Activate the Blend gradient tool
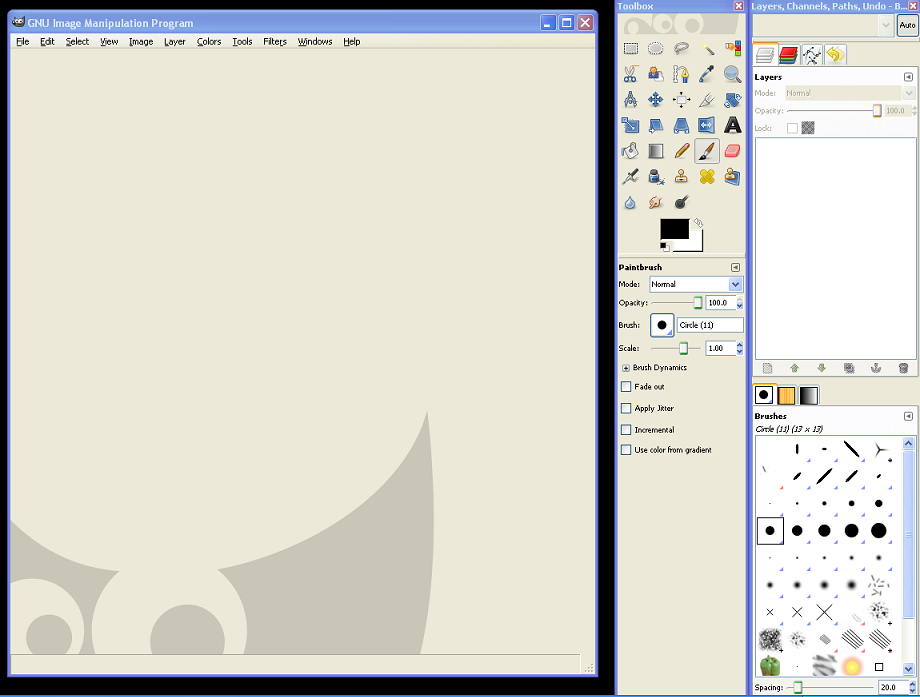 (656, 151)
